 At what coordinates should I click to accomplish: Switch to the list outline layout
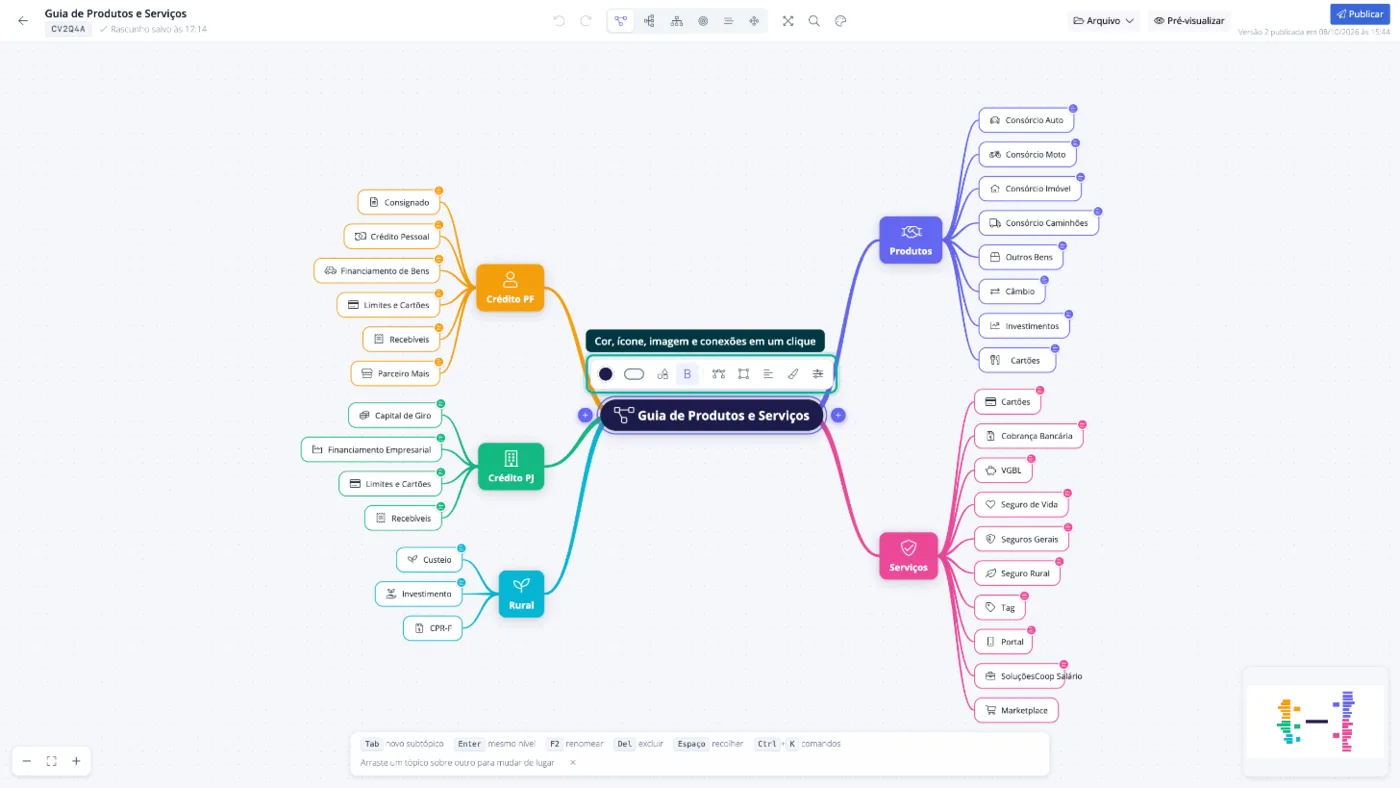[x=729, y=20]
